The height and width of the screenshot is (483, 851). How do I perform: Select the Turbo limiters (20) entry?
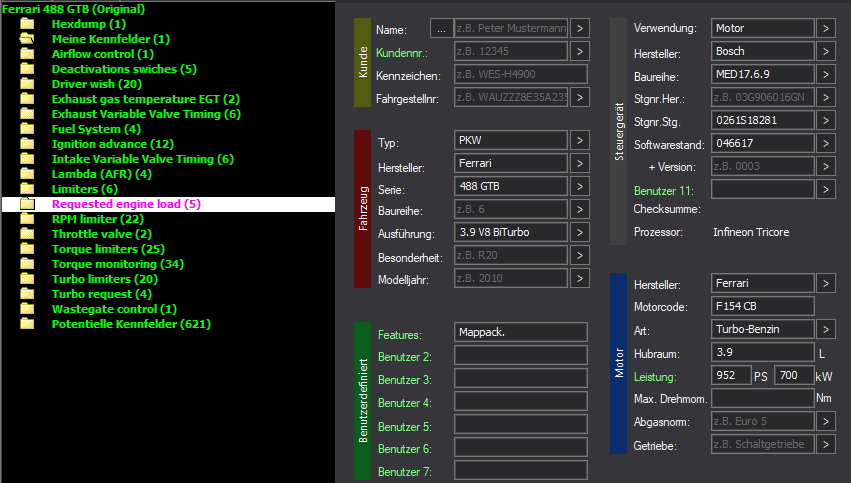pyautogui.click(x=105, y=279)
